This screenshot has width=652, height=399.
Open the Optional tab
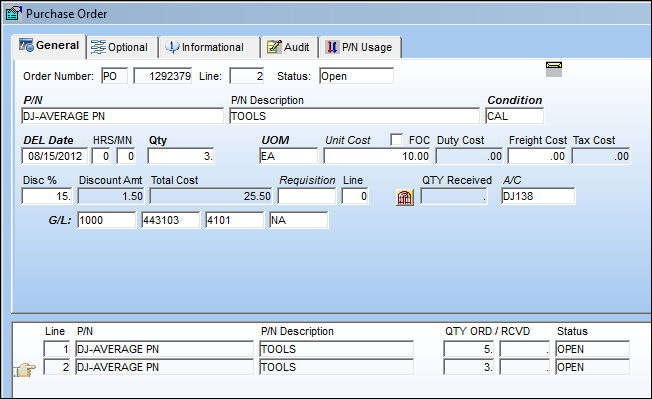pos(123,47)
